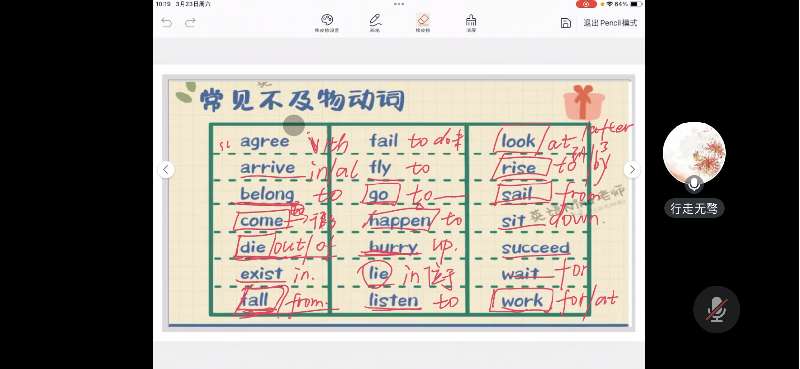Tap the slide title heading
Image resolution: width=800 pixels, height=369 pixels.
coord(302,100)
